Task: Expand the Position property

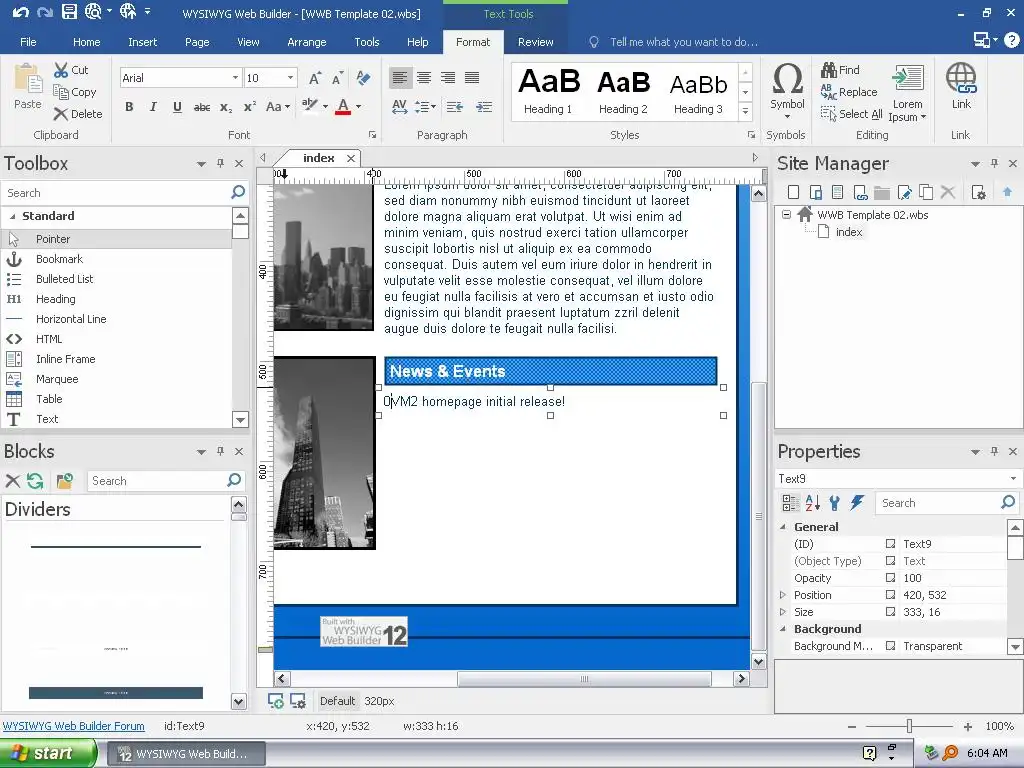Action: [783, 595]
